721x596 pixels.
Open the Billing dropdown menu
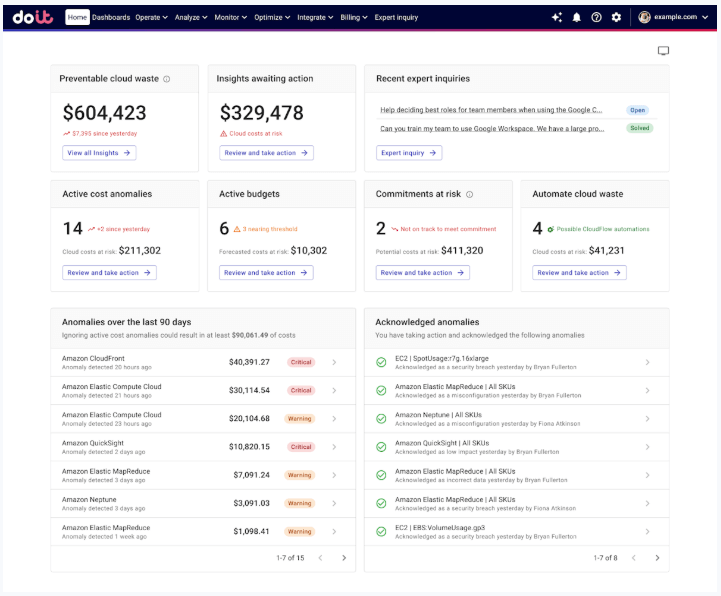click(353, 17)
